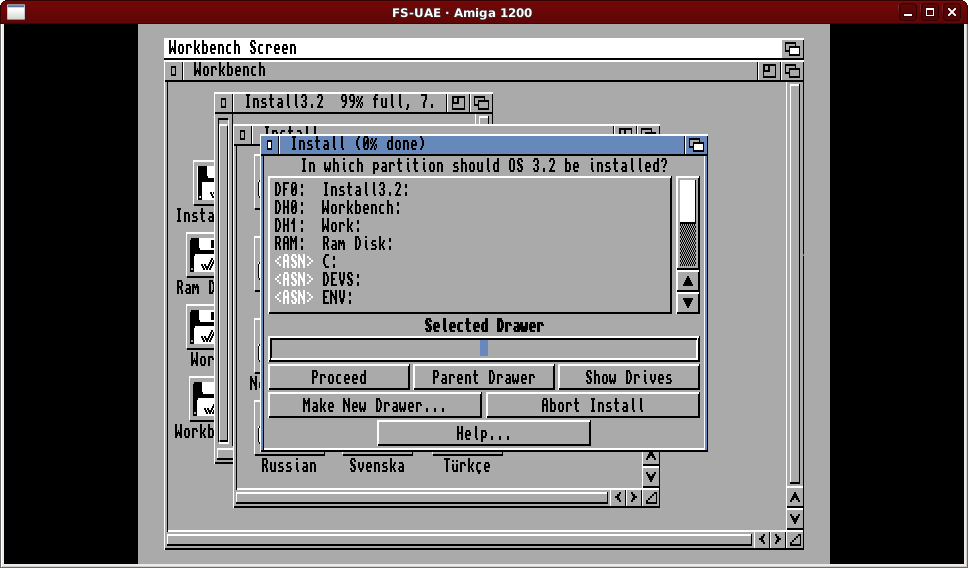Click the Install drawer window right arrow

[634, 498]
